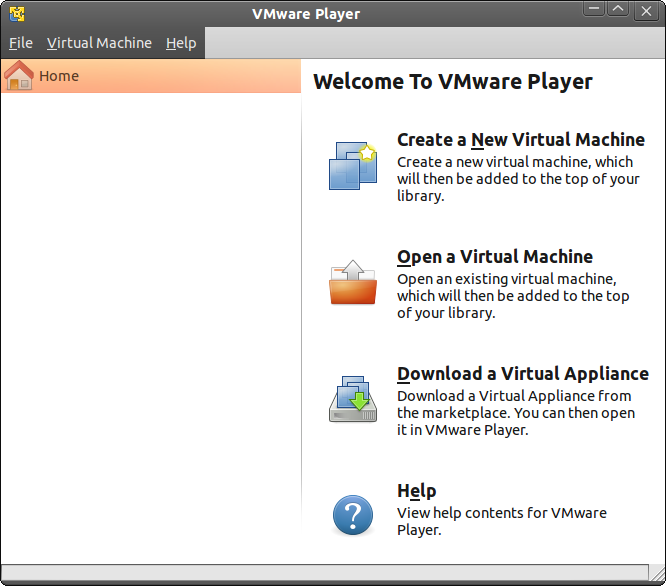Click text 'View help contents for VMware'
This screenshot has width=666, height=586.
502,513
